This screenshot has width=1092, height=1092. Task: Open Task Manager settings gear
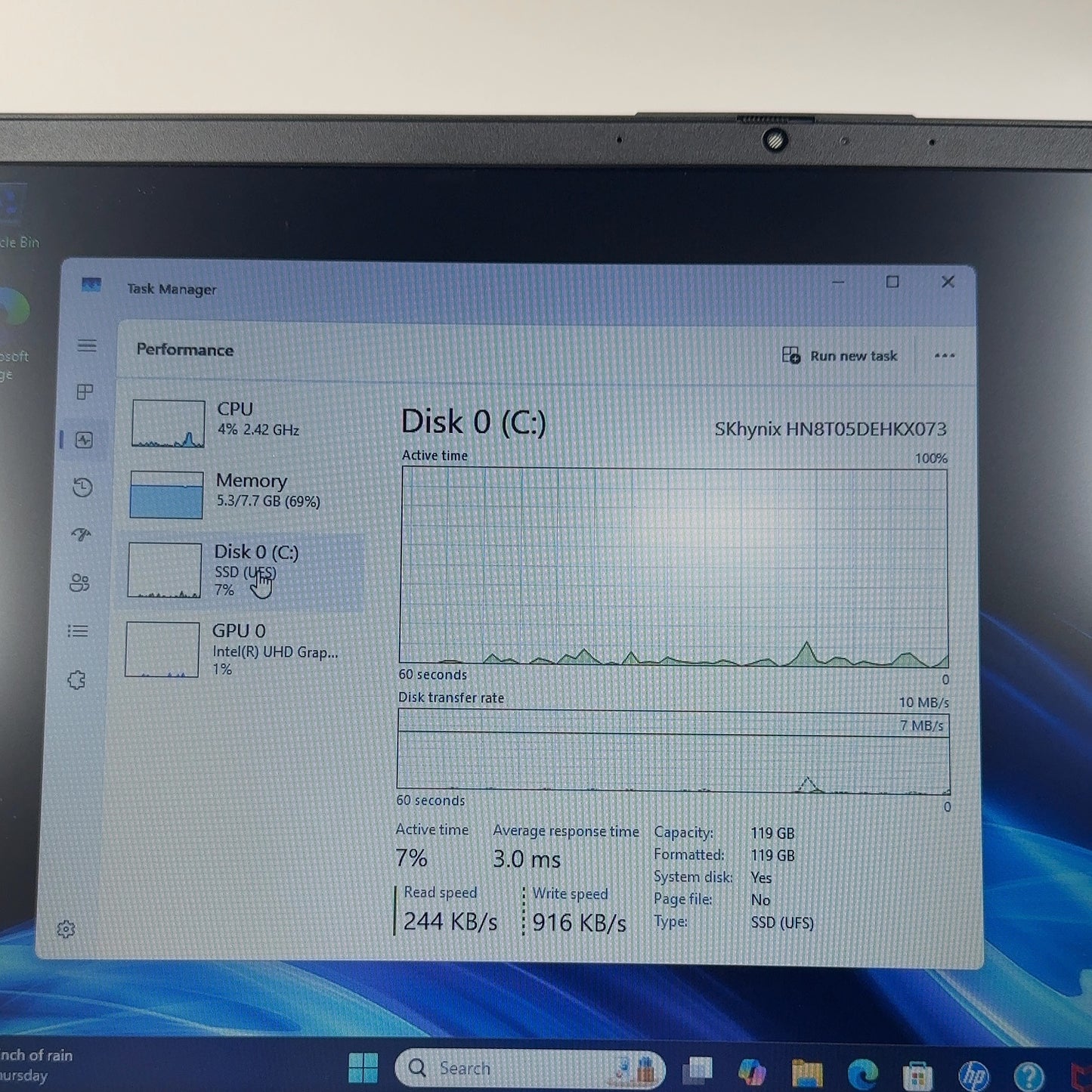point(66,929)
